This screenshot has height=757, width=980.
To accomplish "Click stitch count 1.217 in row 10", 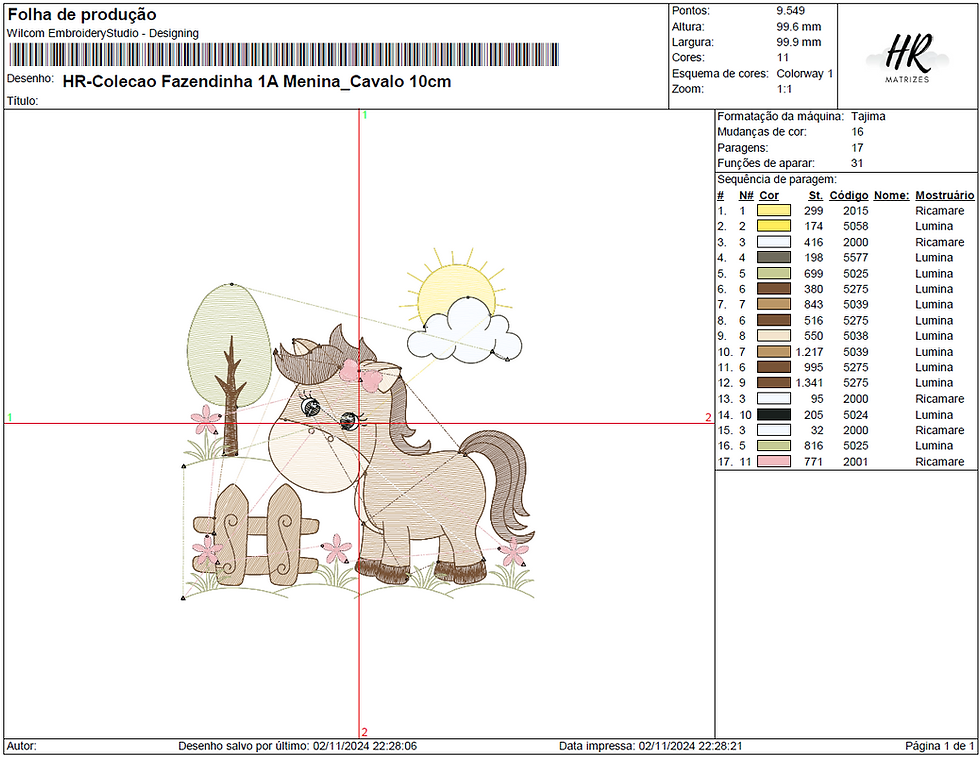I will tap(809, 352).
